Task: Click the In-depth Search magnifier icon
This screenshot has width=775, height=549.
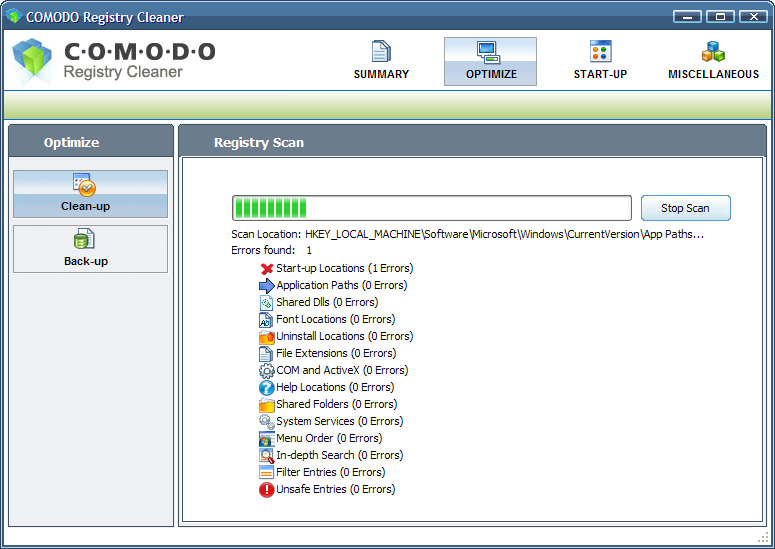Action: (267, 456)
